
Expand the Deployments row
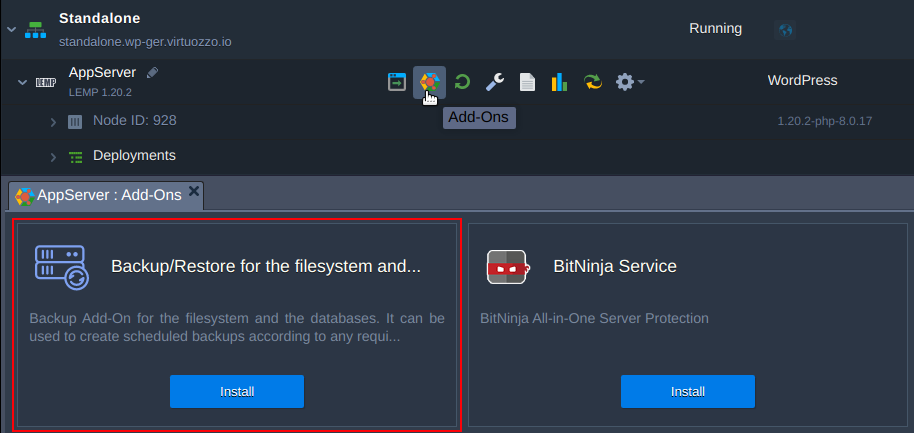coord(53,157)
